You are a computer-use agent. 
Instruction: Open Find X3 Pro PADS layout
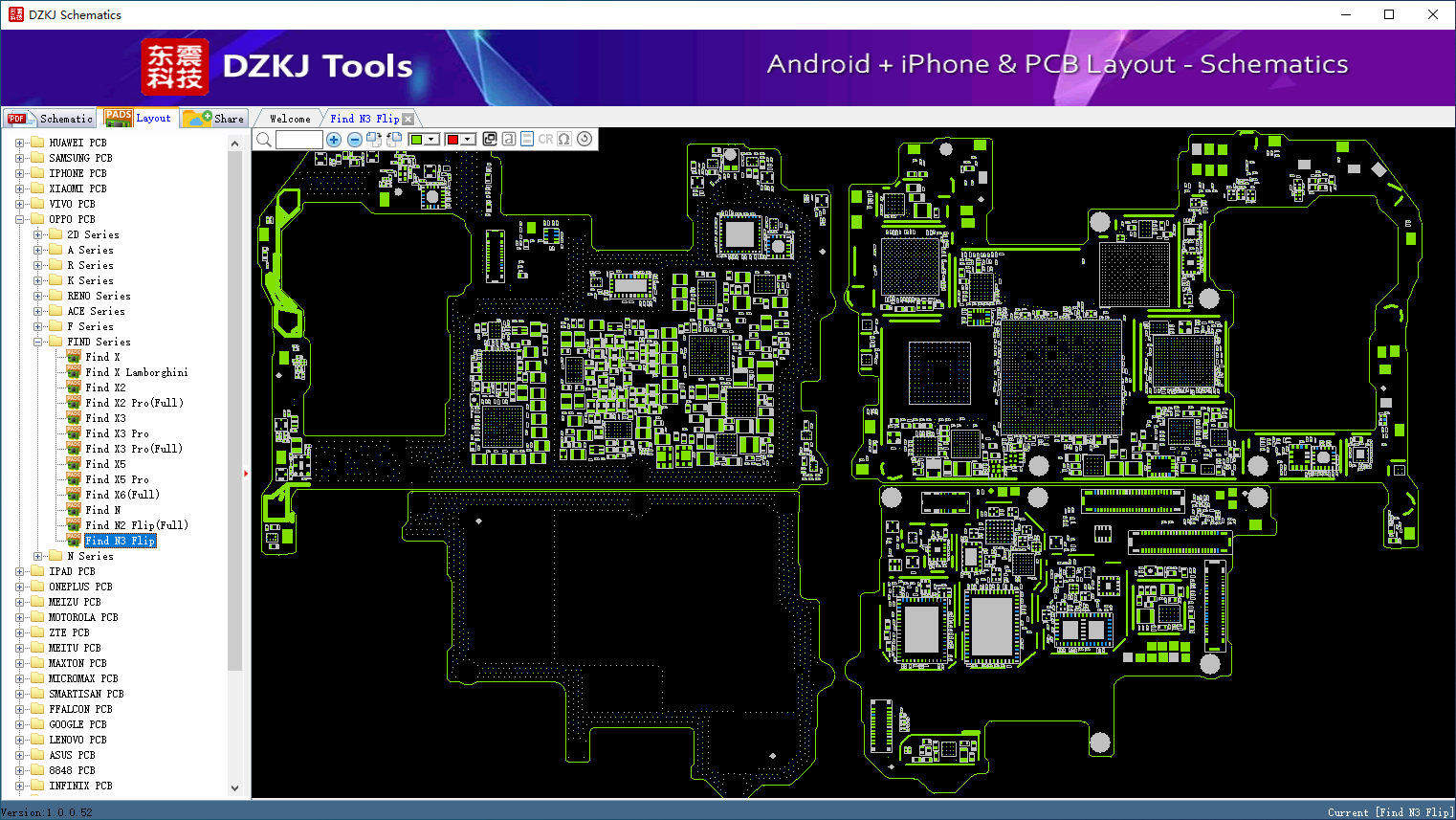117,433
